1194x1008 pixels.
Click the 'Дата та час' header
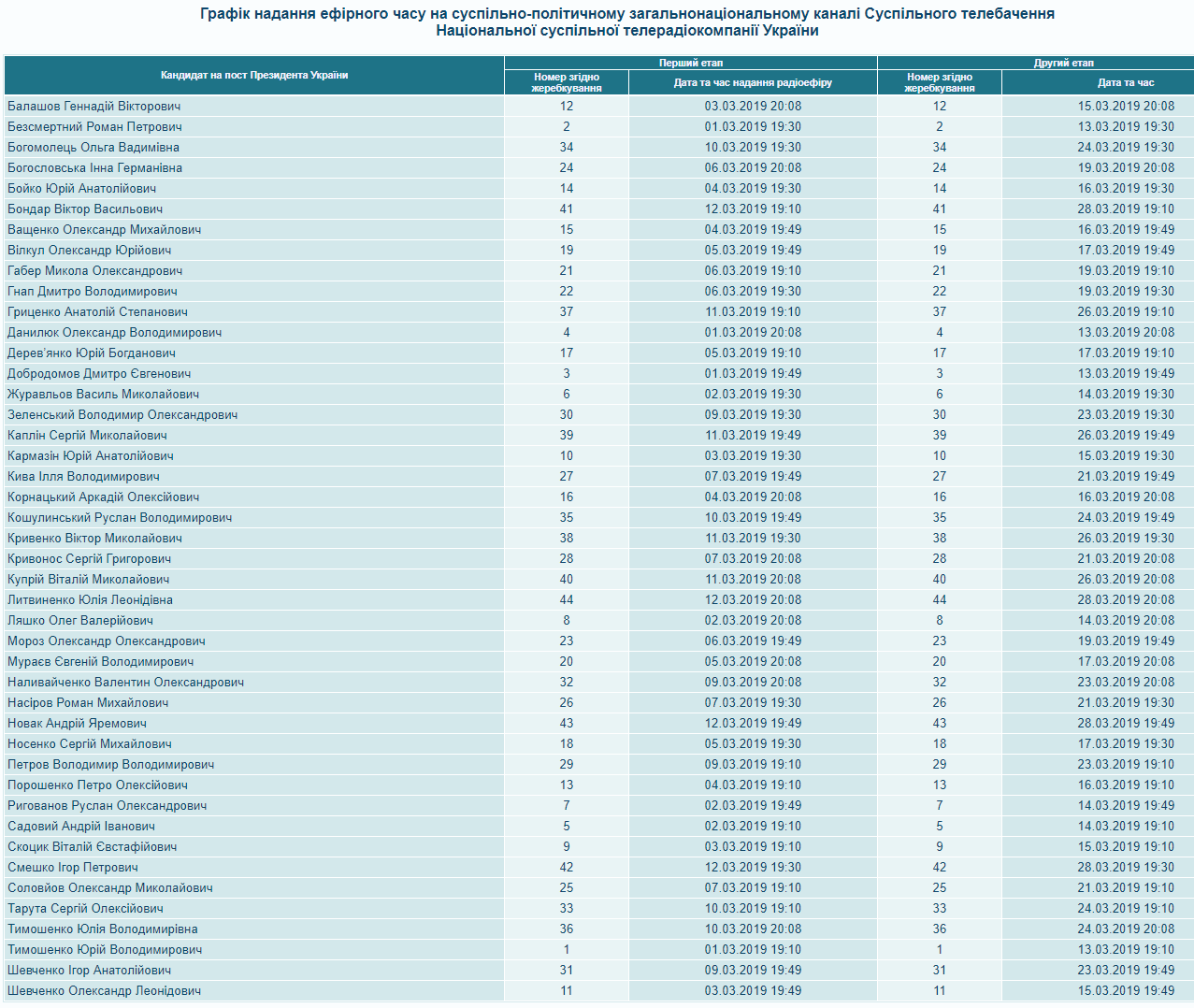[x=1126, y=82]
